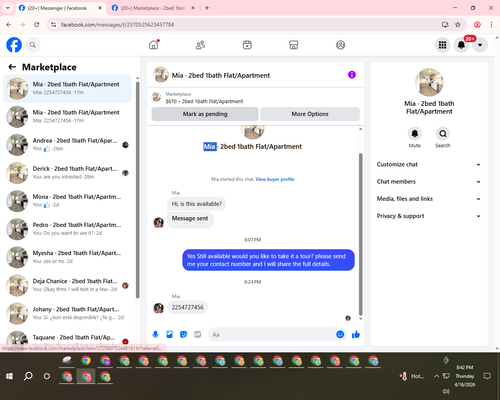Attach a file with the photo icon
The height and width of the screenshot is (400, 500).
click(169, 334)
